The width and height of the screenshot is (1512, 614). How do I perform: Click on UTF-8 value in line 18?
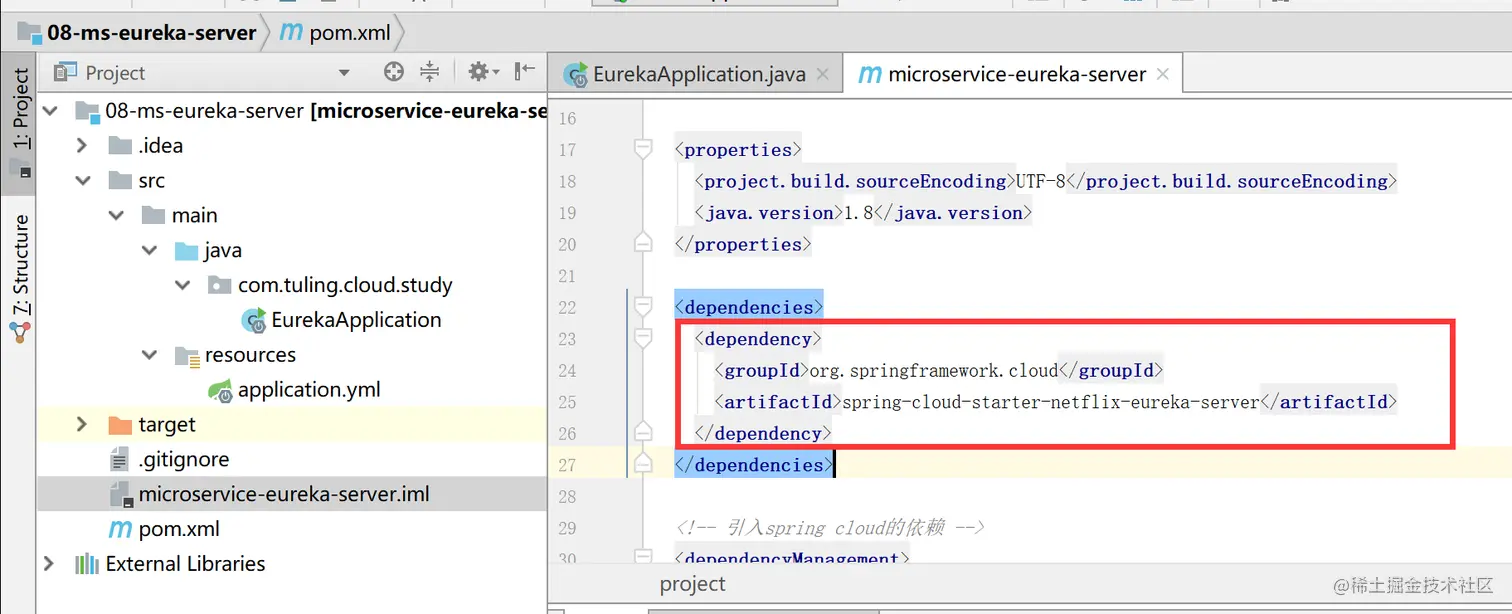tap(1041, 181)
